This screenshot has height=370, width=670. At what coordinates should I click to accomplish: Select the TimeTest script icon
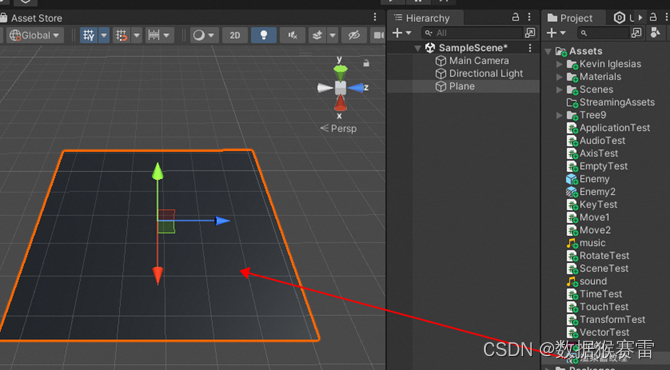point(572,294)
